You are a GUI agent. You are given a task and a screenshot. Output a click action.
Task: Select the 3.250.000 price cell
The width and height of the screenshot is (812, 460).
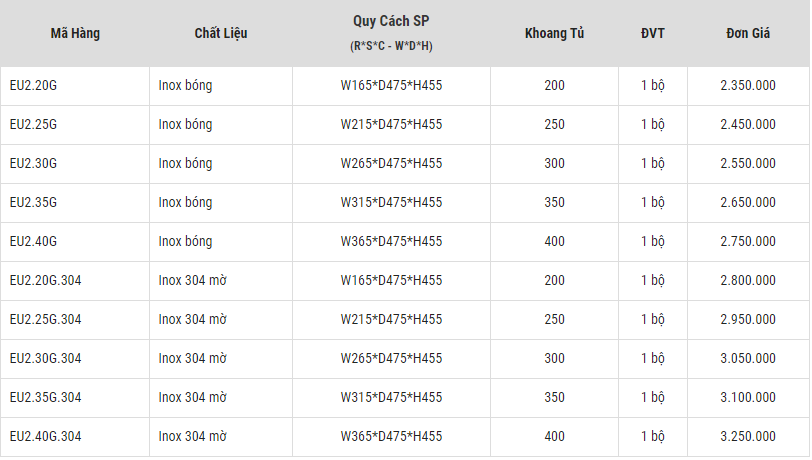click(x=748, y=436)
